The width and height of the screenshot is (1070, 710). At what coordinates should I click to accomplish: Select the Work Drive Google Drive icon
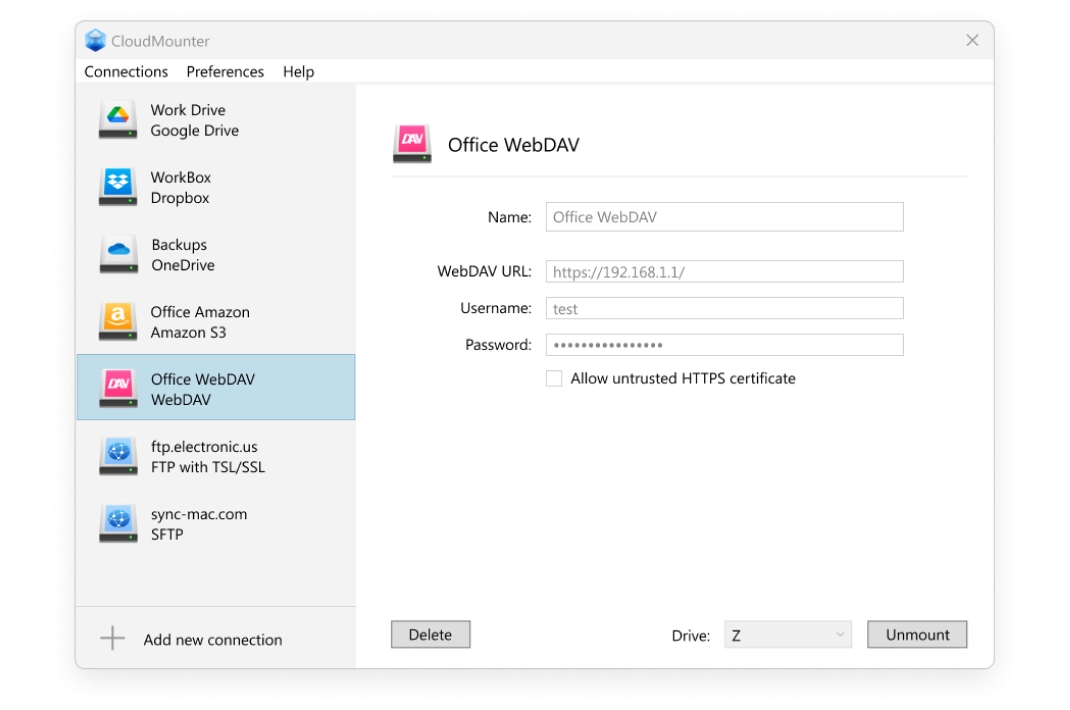pos(118,119)
